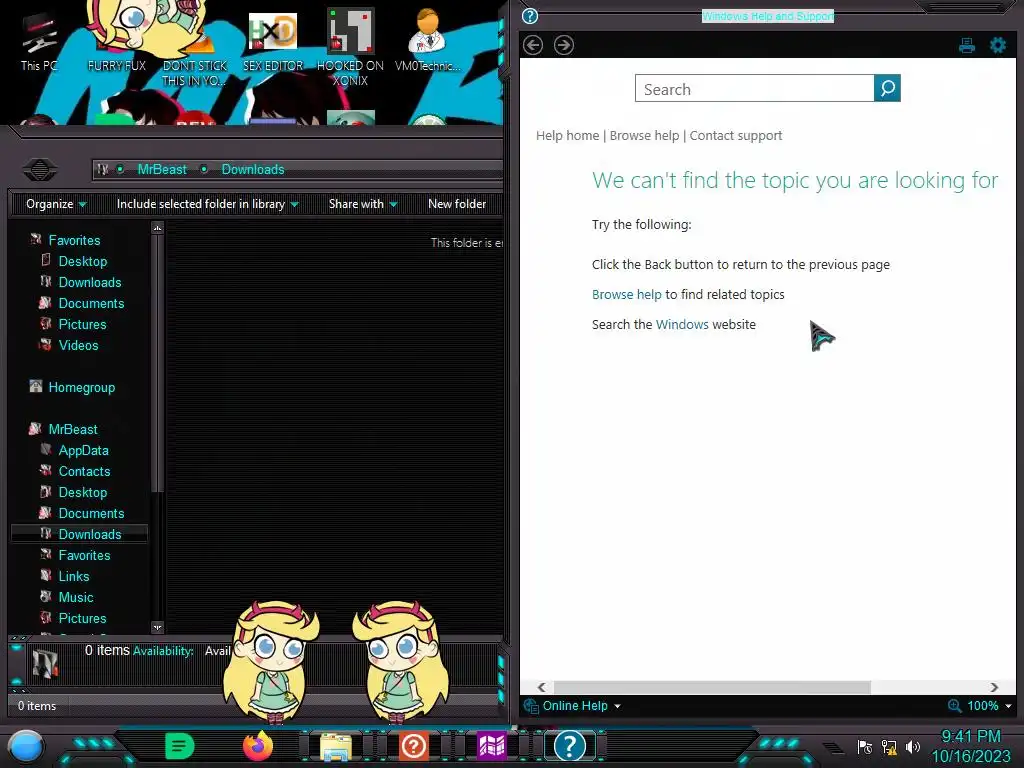This screenshot has height=768, width=1024.
Task: Click the taskbar clock showing 9:41 PM
Action: pos(970,746)
